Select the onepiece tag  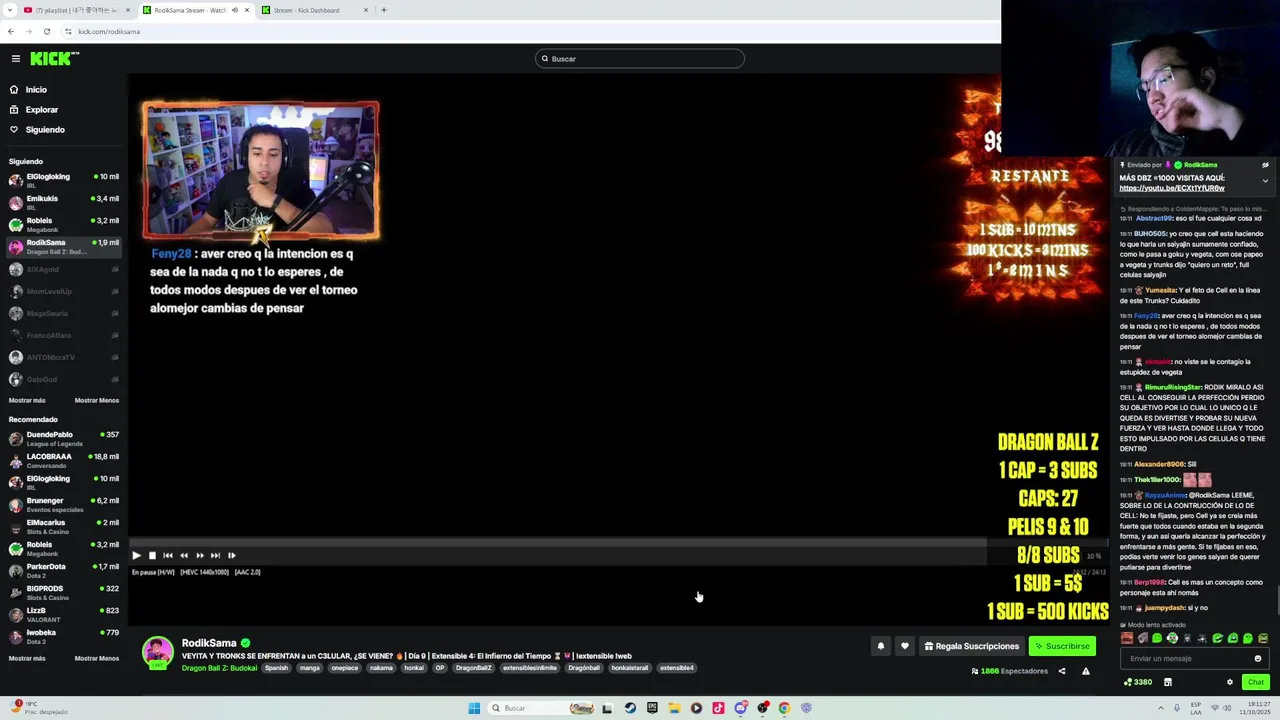point(345,668)
